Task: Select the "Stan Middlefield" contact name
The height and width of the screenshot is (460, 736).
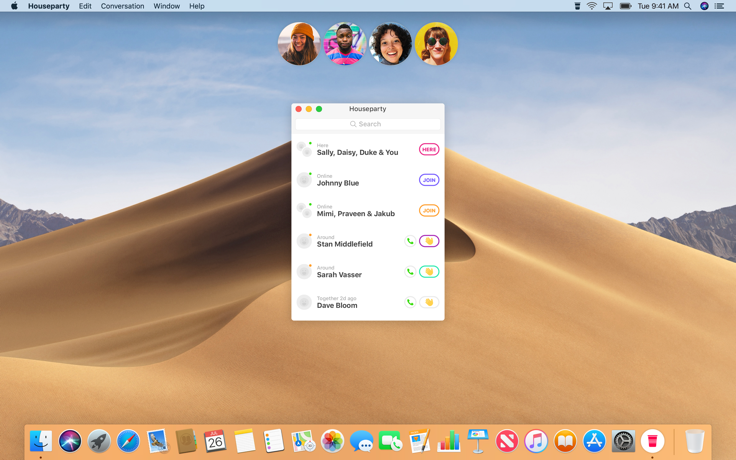Action: tap(345, 244)
